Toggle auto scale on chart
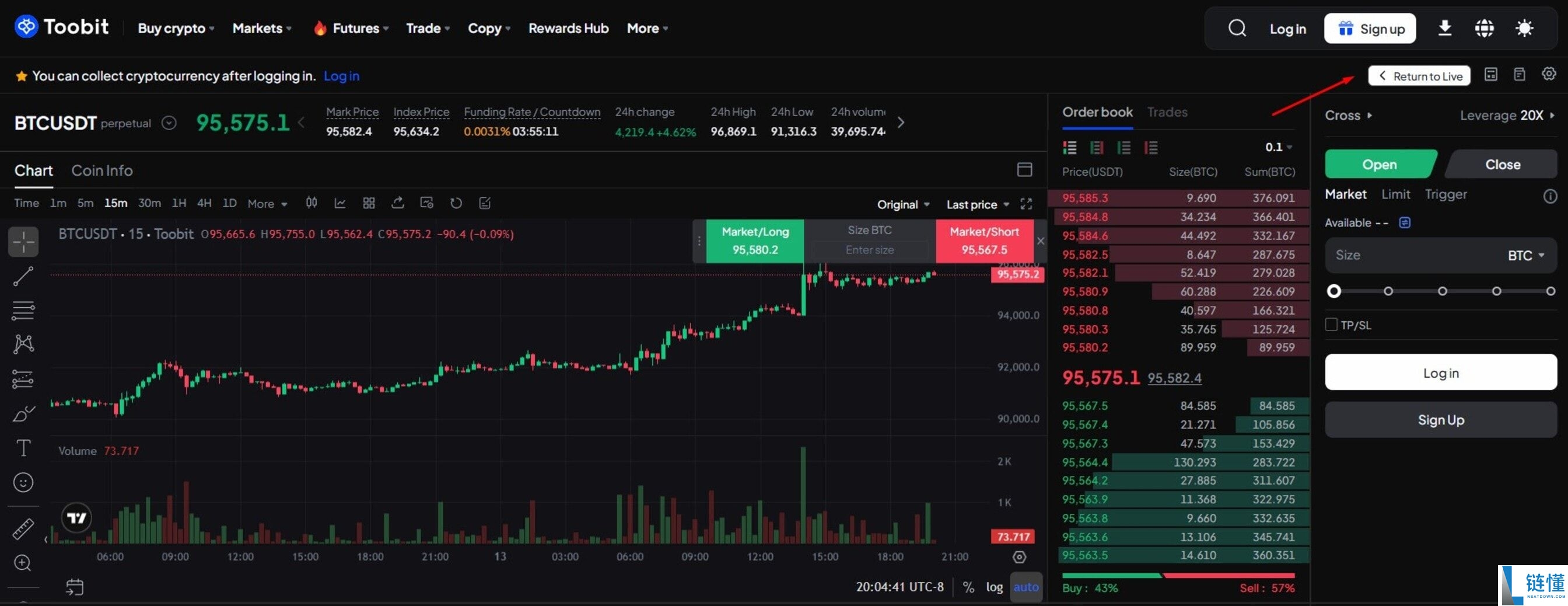This screenshot has height=606, width=1568. click(1025, 587)
